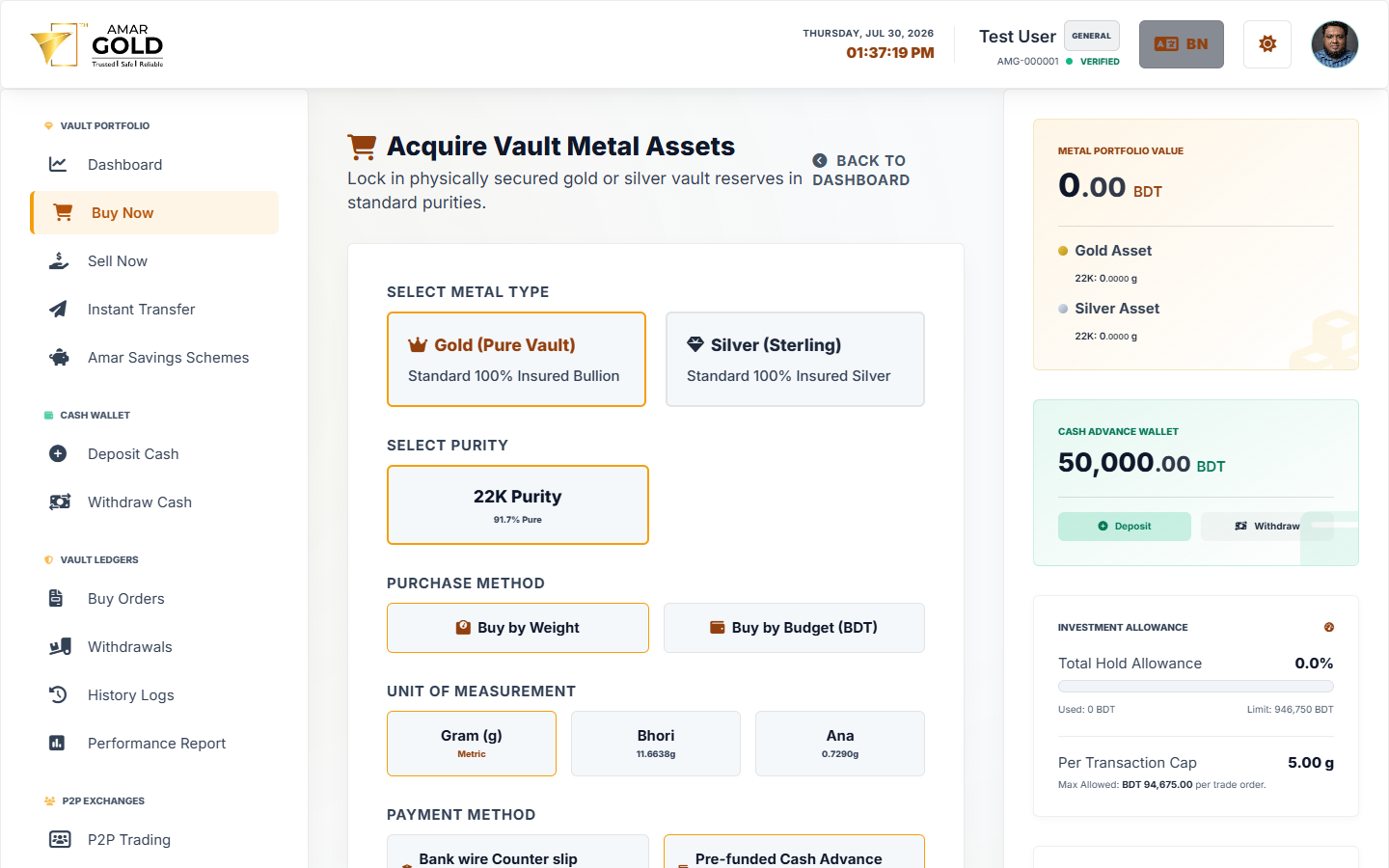
Task: Go to History Logs in sidebar
Action: pyautogui.click(x=154, y=694)
